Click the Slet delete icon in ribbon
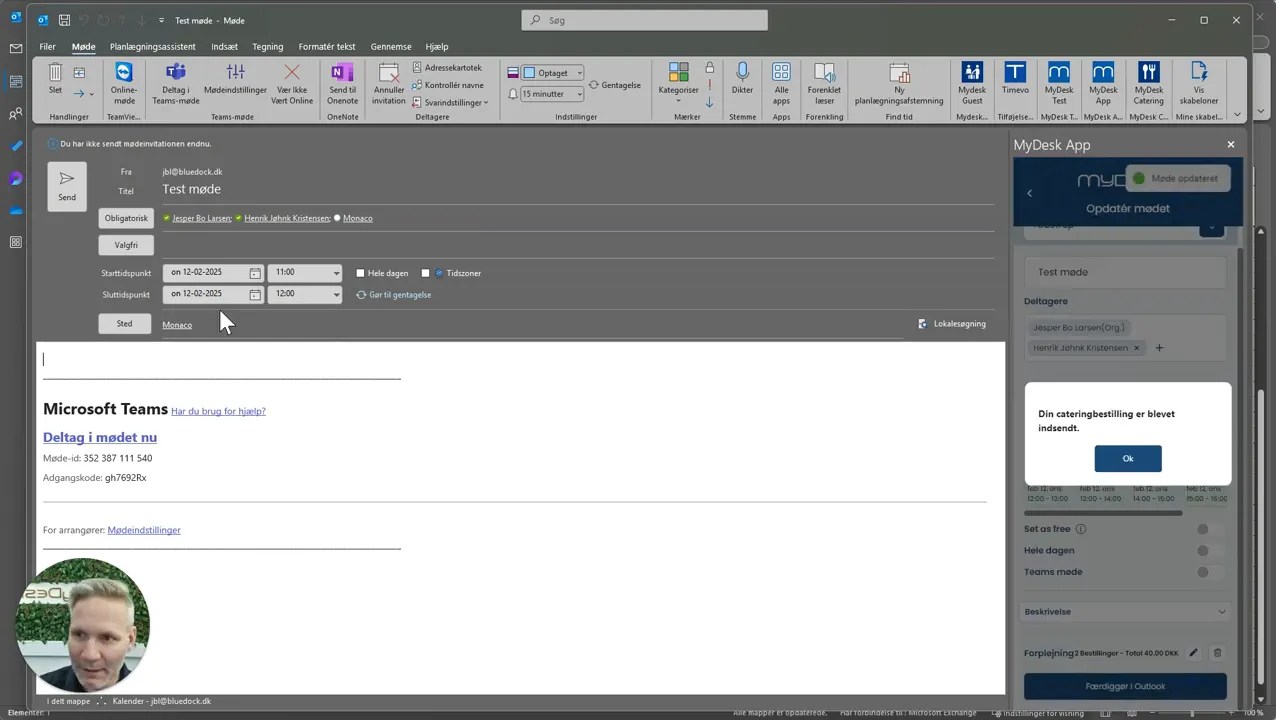Screen dimensions: 1276x720 coord(55,79)
